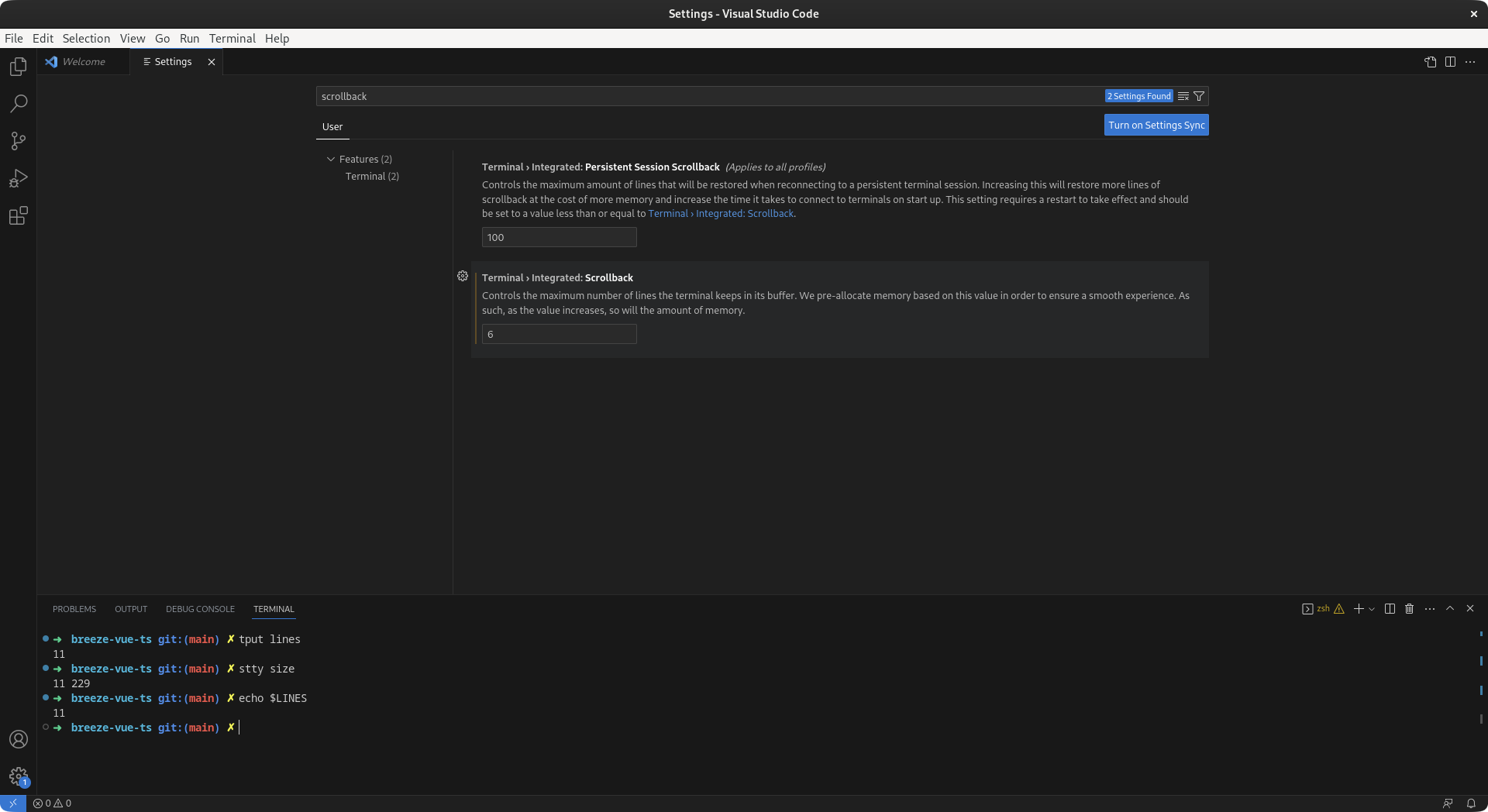Screen dimensions: 1488x812
Task: Open the Explorer sidebar icon
Action: 18,67
